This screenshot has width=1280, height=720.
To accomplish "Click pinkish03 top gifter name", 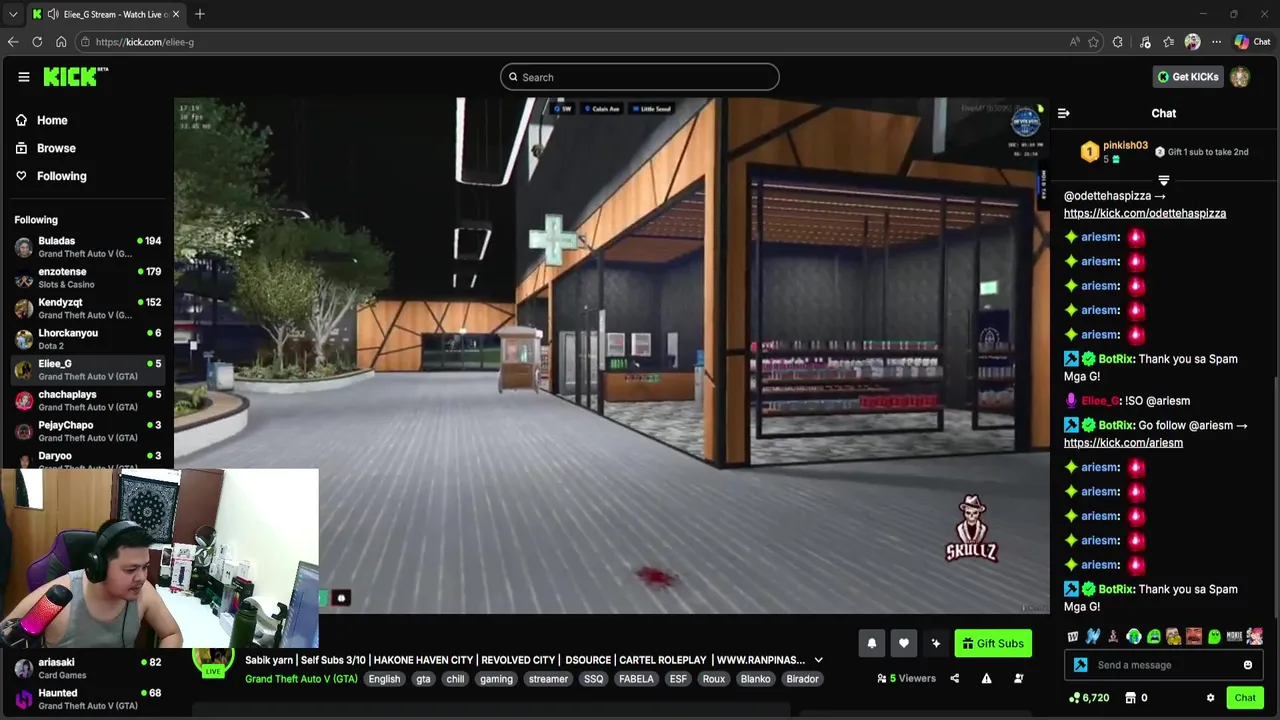I will tap(1125, 146).
